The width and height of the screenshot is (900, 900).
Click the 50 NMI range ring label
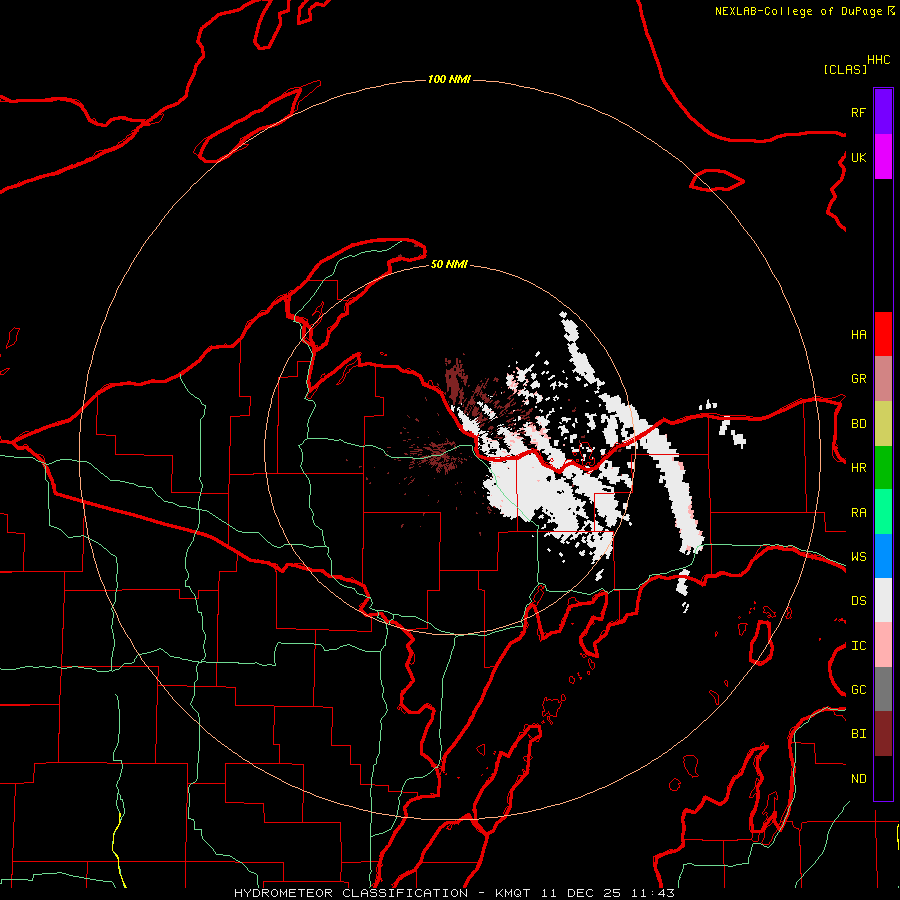point(449,264)
